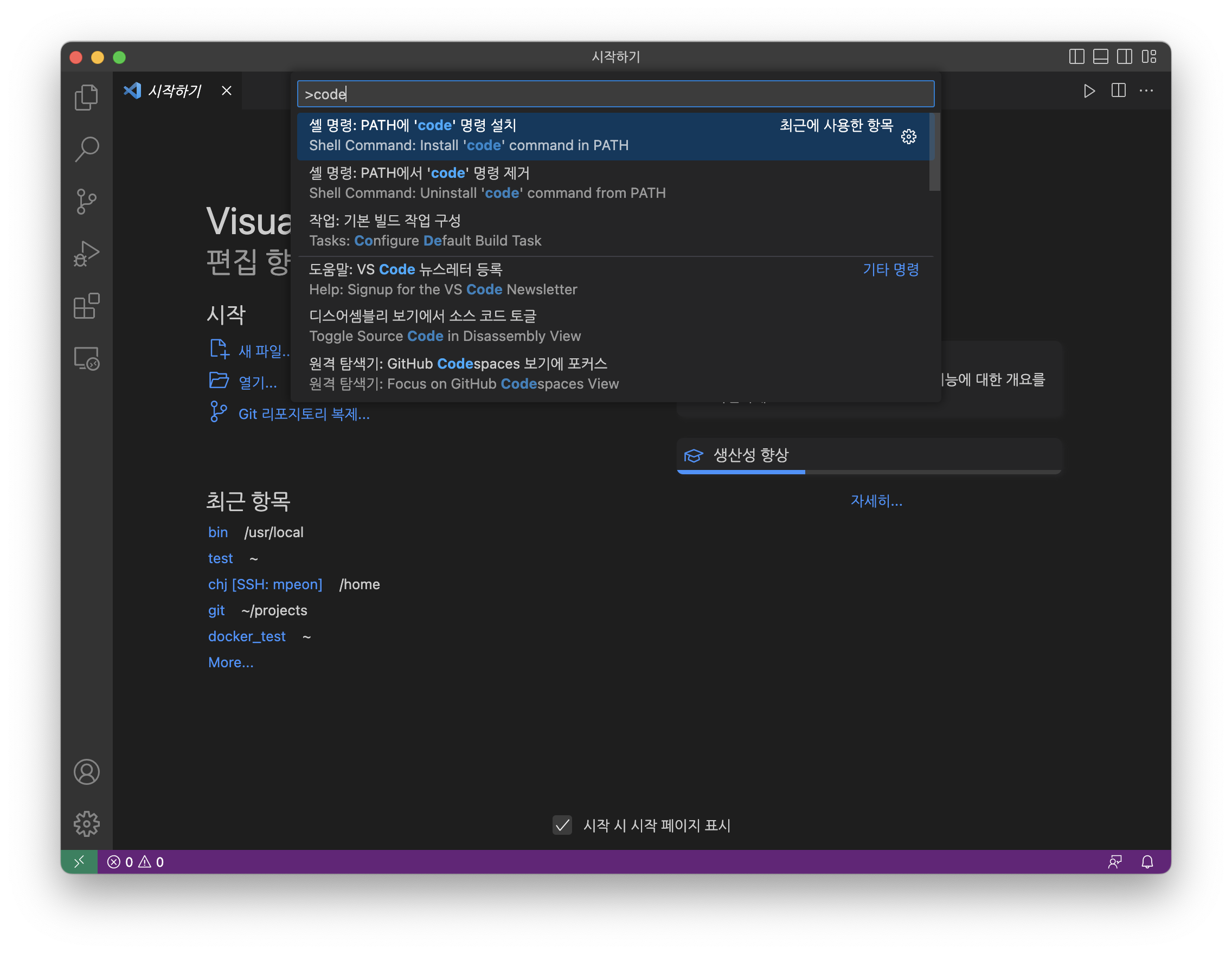The height and width of the screenshot is (954, 1232).
Task: Select the 시작하기 editor tab
Action: coord(178,91)
